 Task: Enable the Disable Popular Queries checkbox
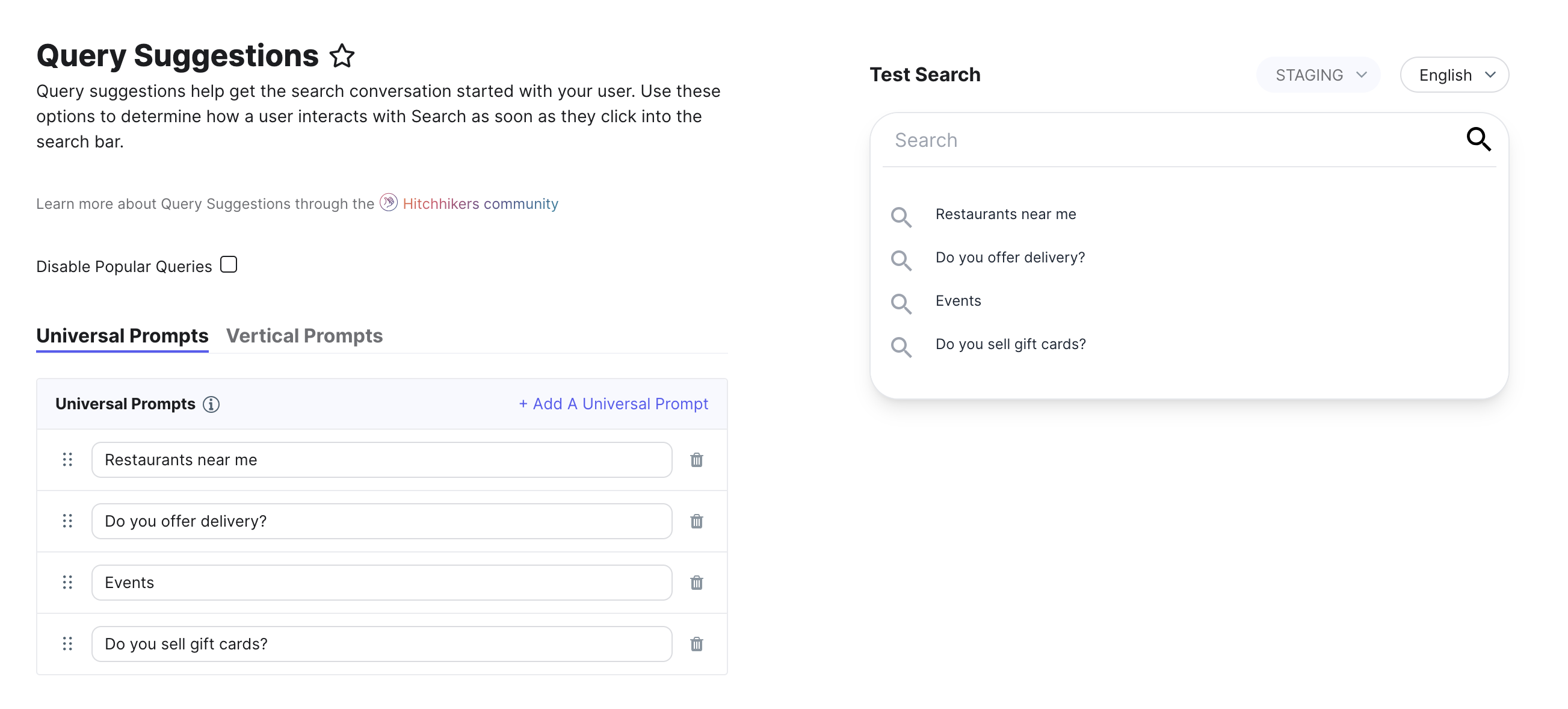tap(228, 264)
